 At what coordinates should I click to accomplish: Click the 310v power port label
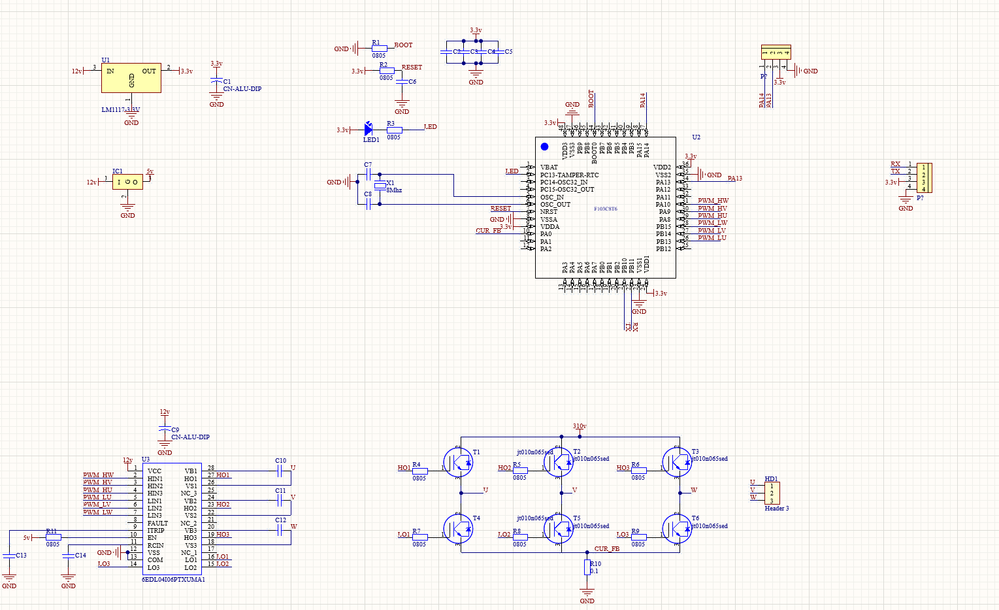pyautogui.click(x=579, y=426)
